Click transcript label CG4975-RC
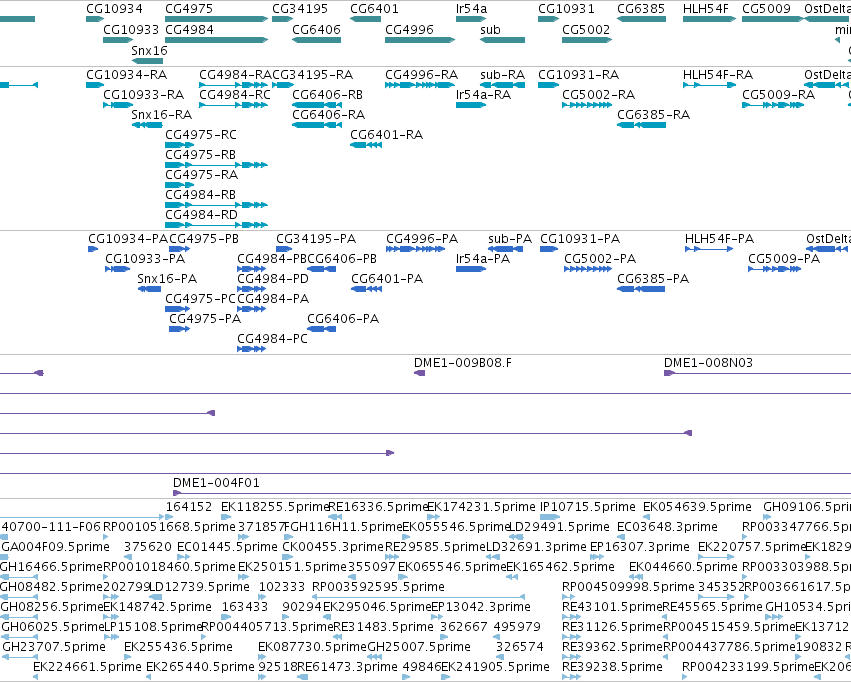Image resolution: width=851 pixels, height=682 pixels. point(201,135)
